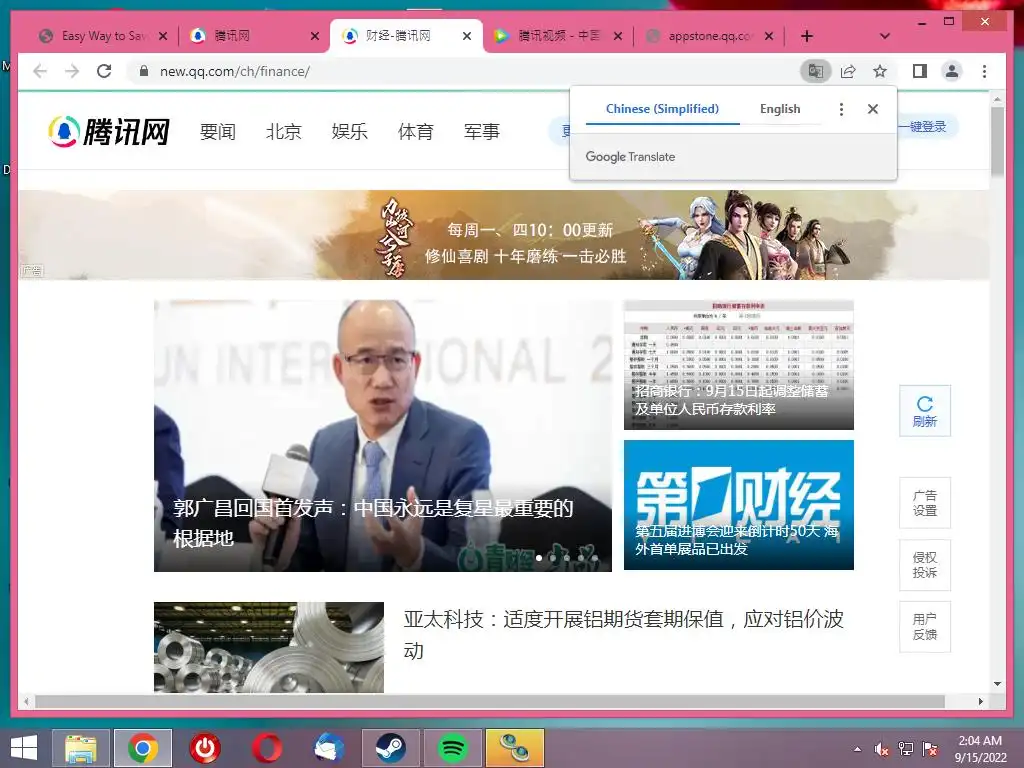Open Chrome profile menu
The height and width of the screenshot is (768, 1024).
click(952, 71)
